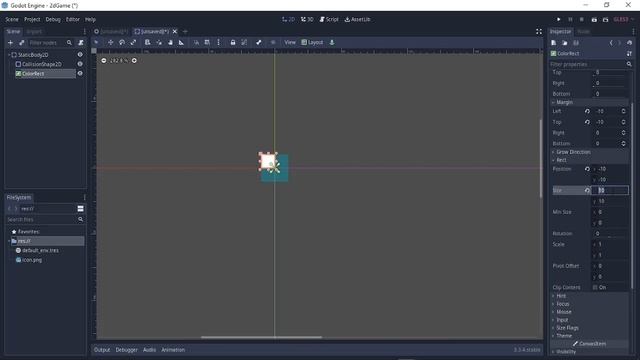640x360 pixels.
Task: Switch to the Import tab
Action: (34, 31)
